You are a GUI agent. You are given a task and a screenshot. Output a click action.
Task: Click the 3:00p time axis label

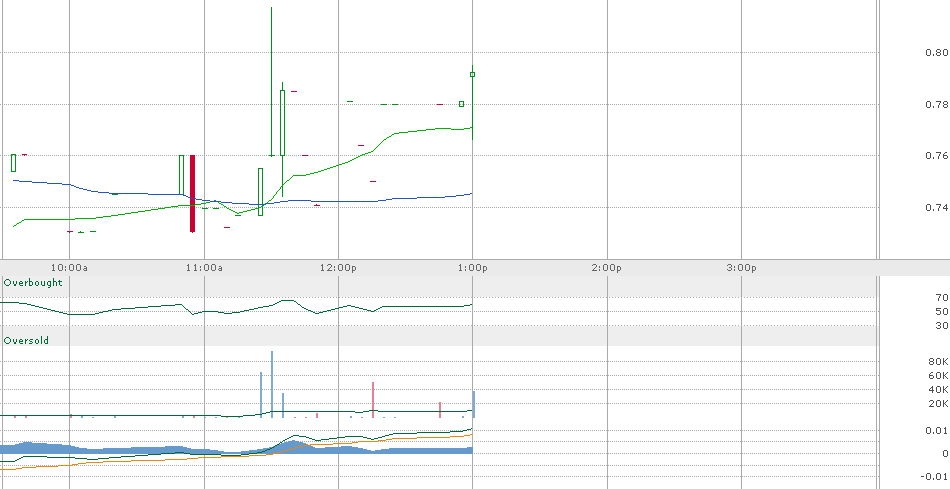pyautogui.click(x=742, y=268)
